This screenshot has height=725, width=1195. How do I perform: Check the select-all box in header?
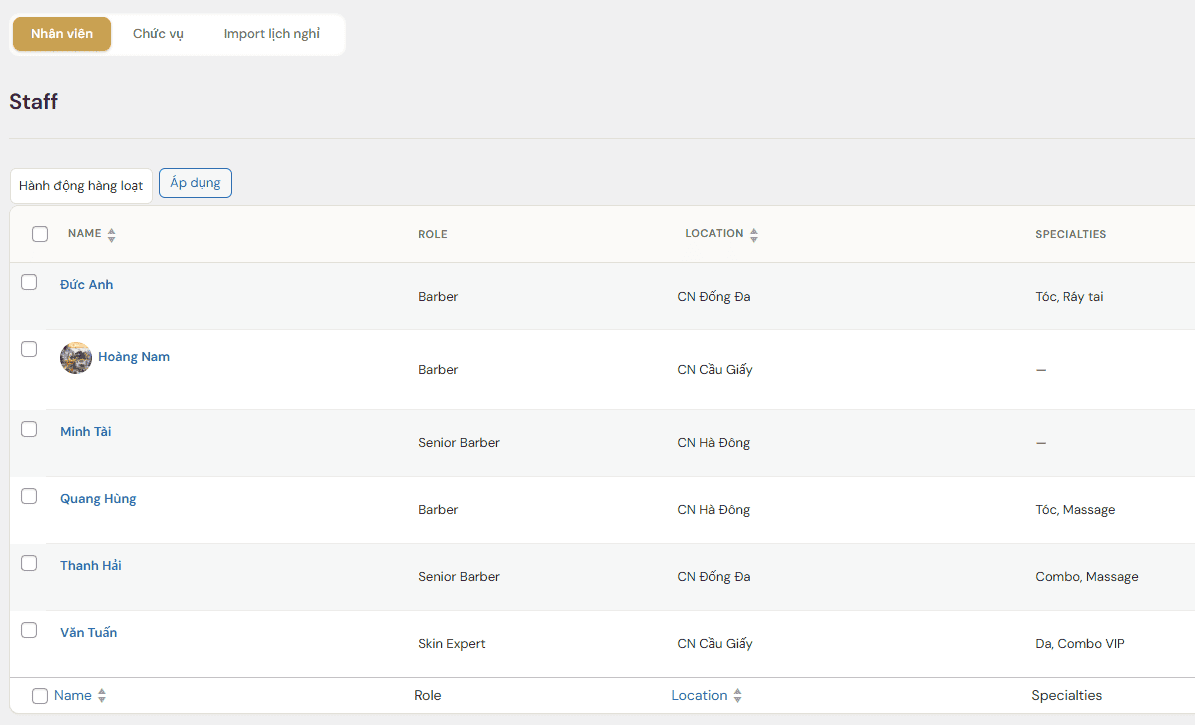[x=40, y=234]
